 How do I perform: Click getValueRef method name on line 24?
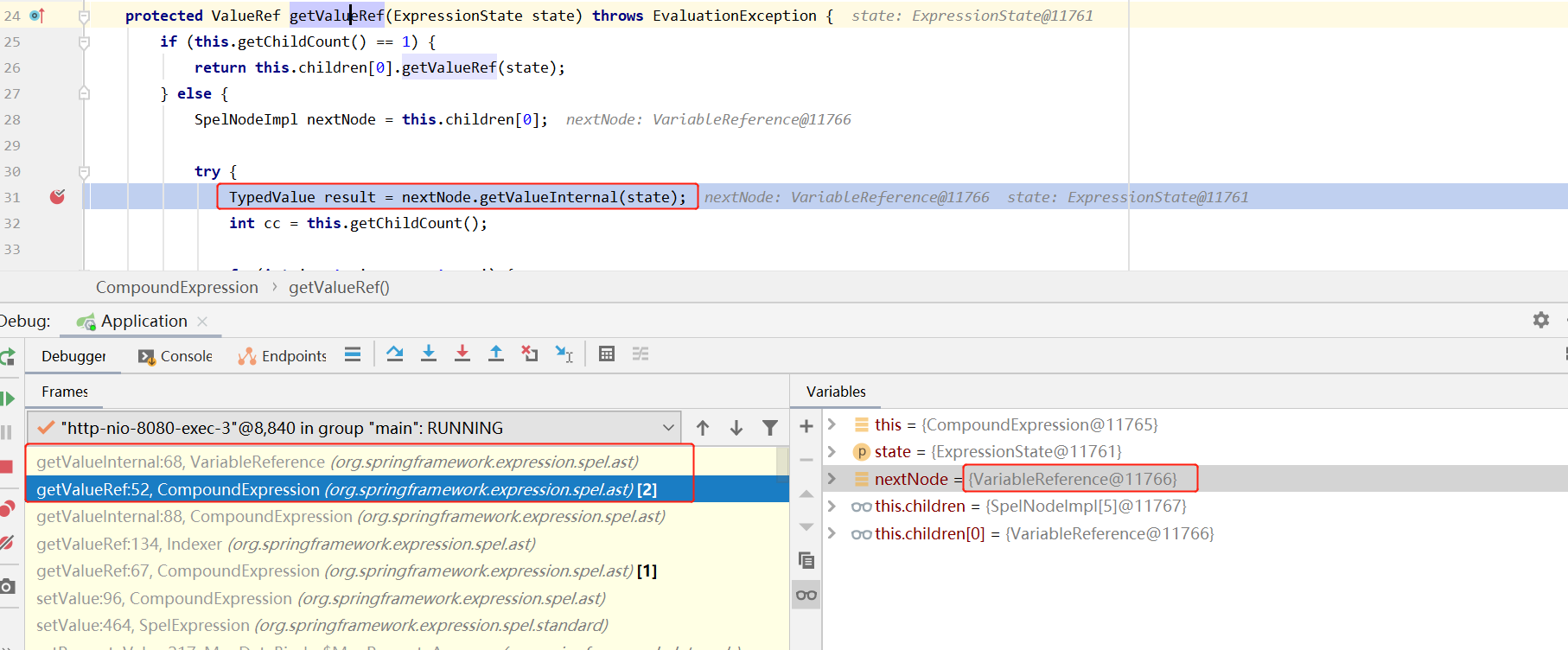tap(337, 16)
